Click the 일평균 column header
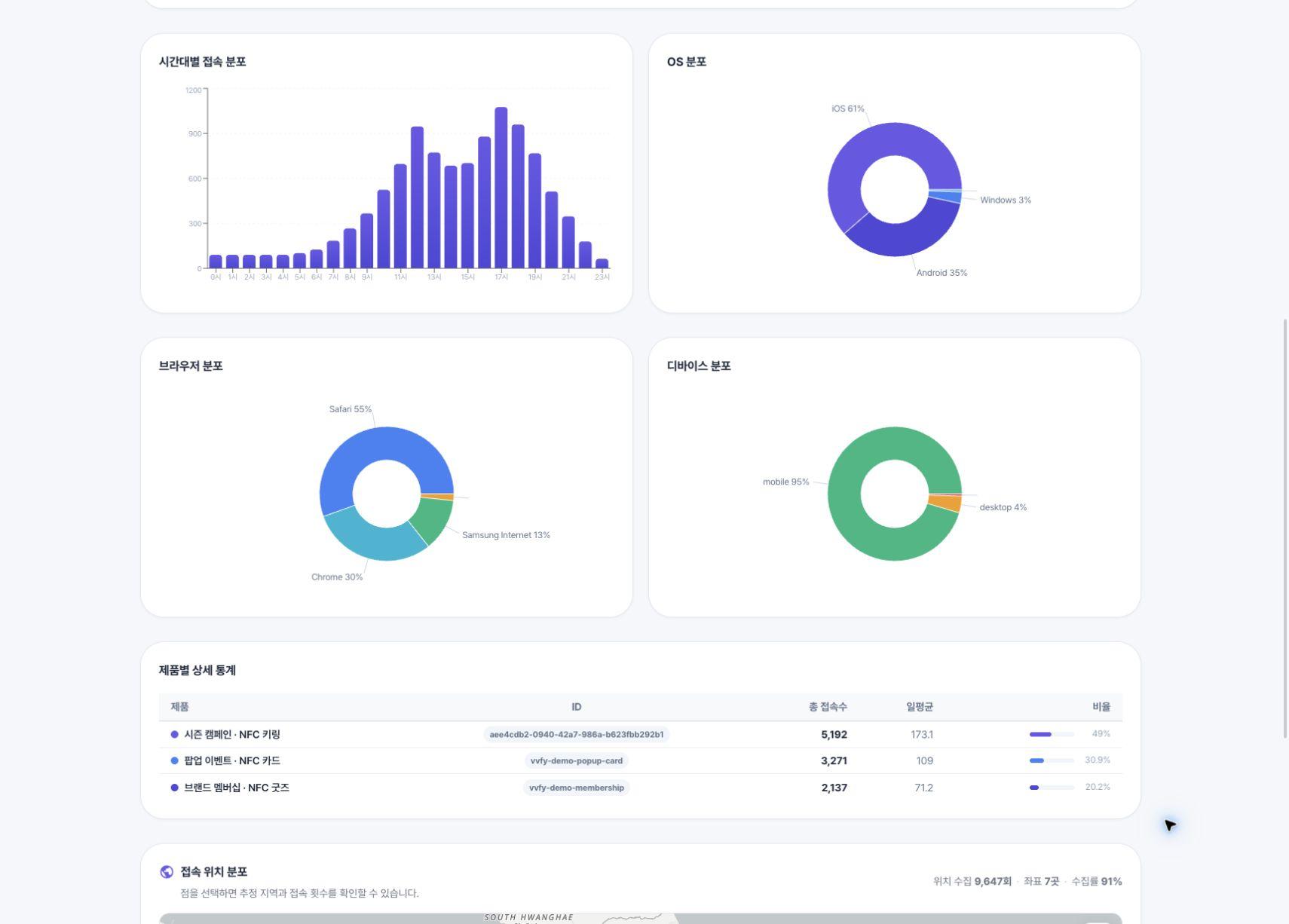 tap(920, 707)
